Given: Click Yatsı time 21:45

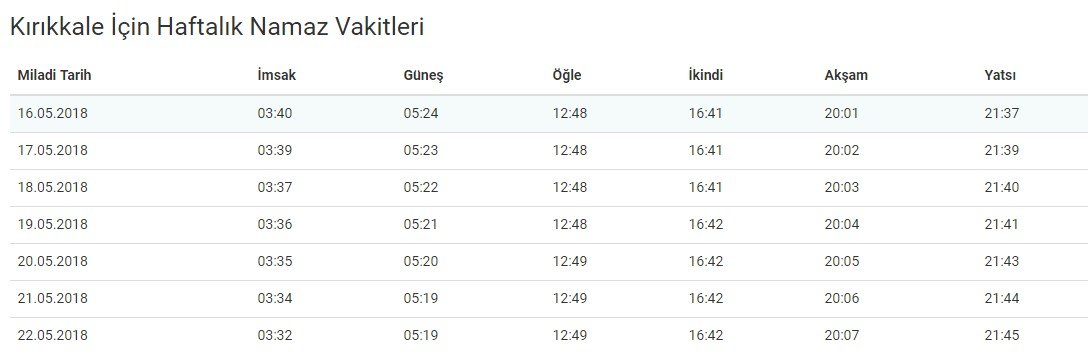Looking at the screenshot, I should (1002, 336).
